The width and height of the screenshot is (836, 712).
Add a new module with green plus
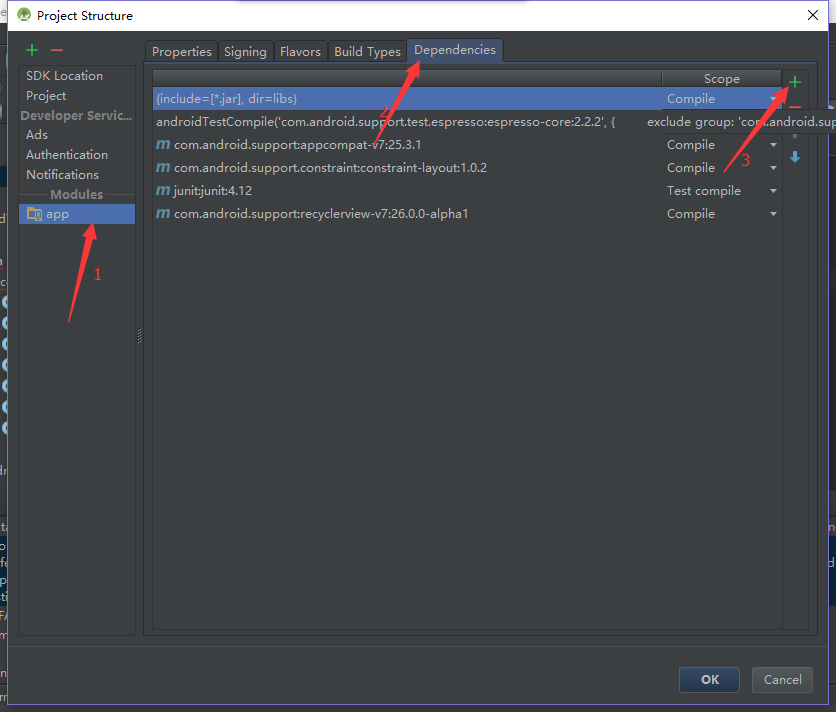click(x=32, y=50)
